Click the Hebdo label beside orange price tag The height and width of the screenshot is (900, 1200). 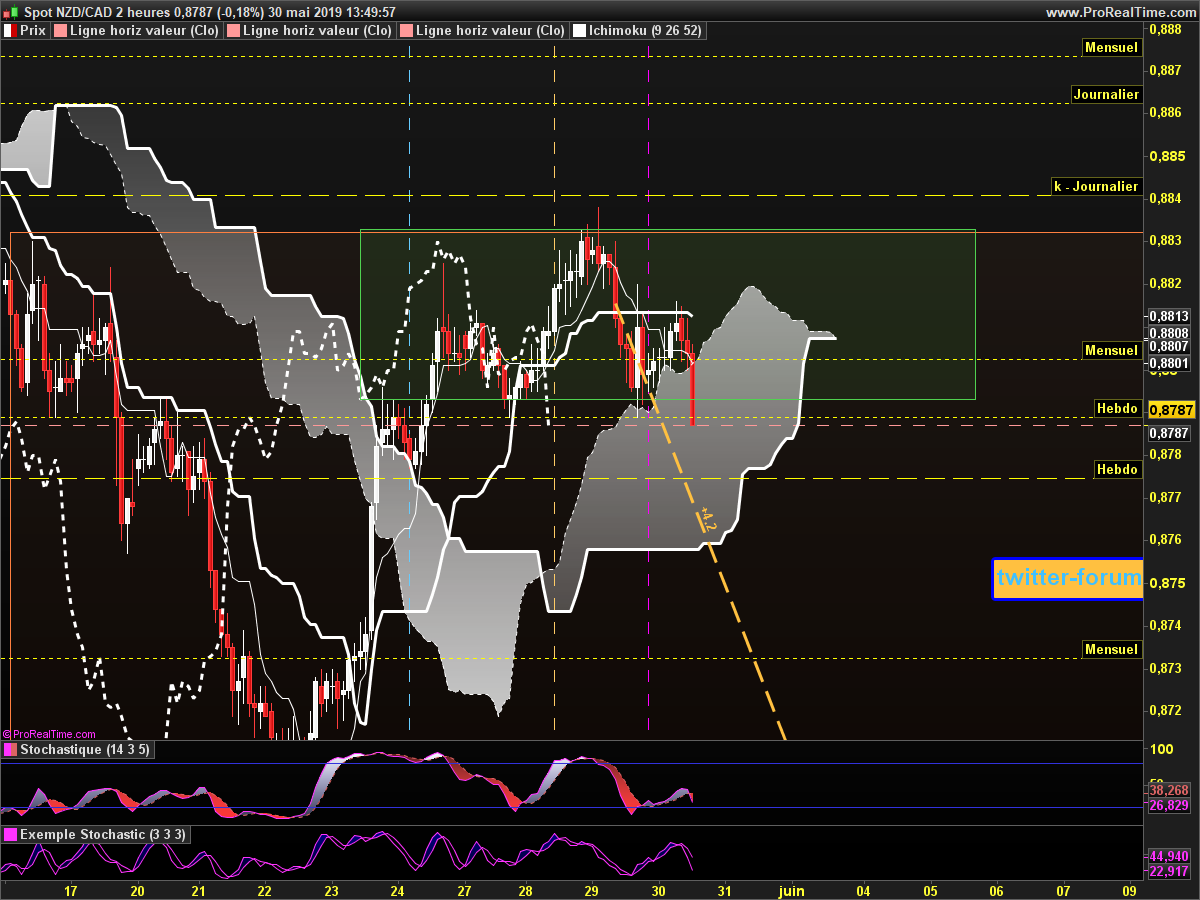coord(1116,409)
